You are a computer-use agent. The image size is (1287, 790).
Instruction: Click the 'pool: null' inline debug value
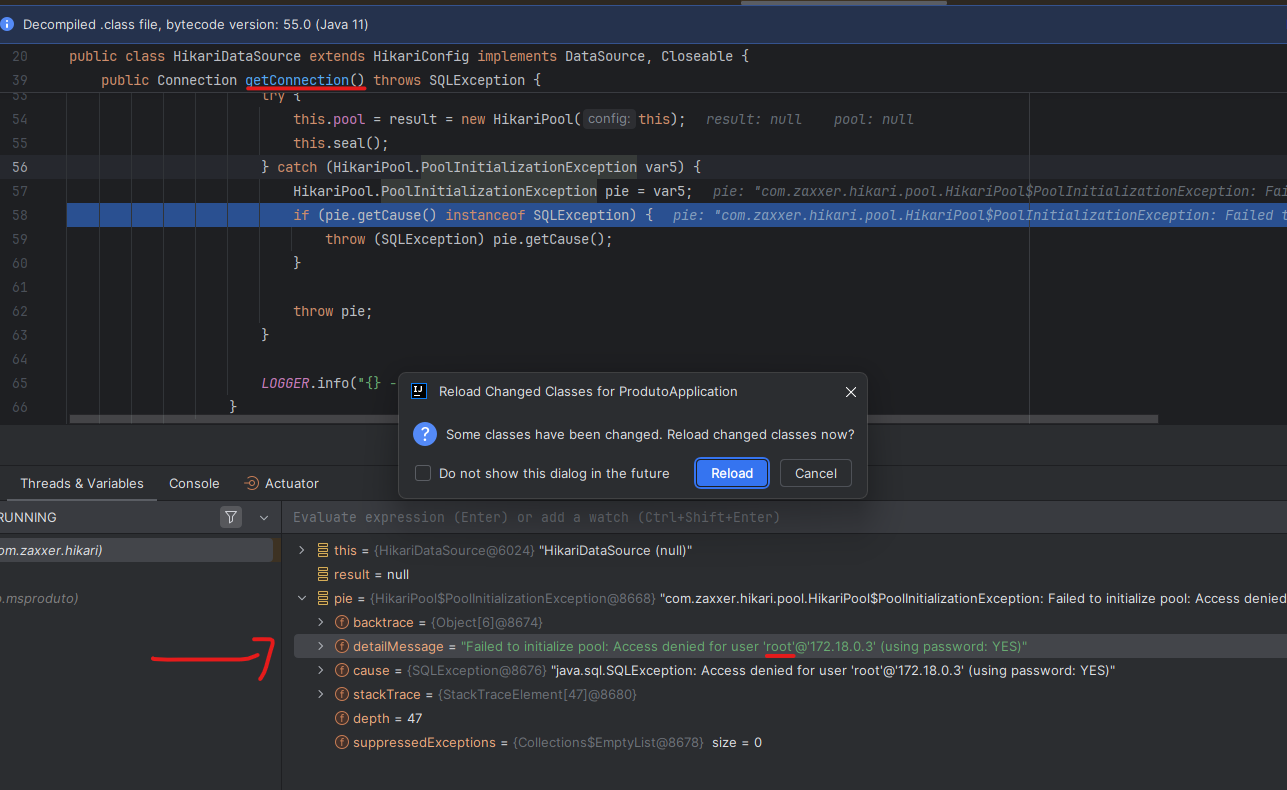[874, 119]
